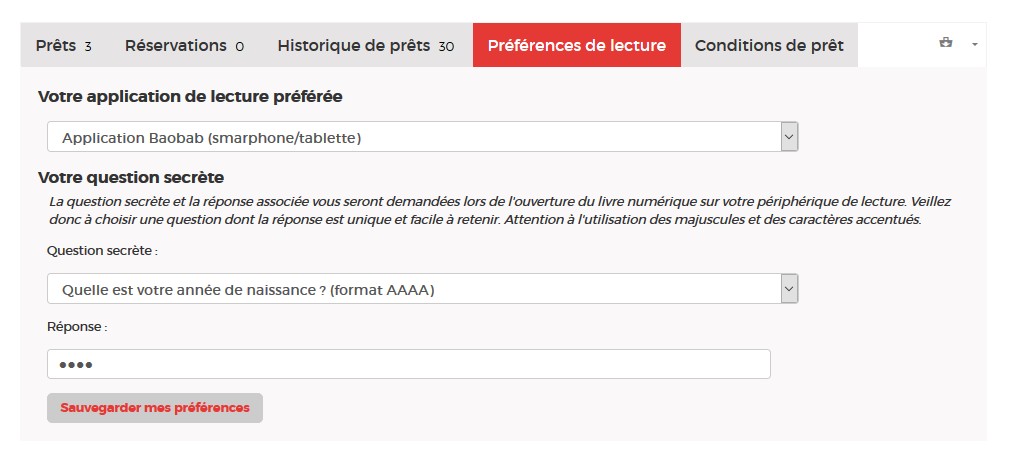Click the Question secrète label

102,249
